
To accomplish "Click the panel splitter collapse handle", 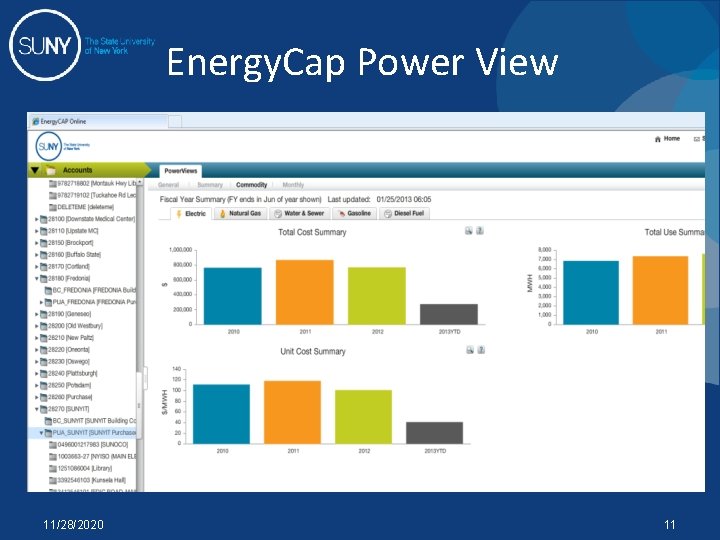I will 146,378.
